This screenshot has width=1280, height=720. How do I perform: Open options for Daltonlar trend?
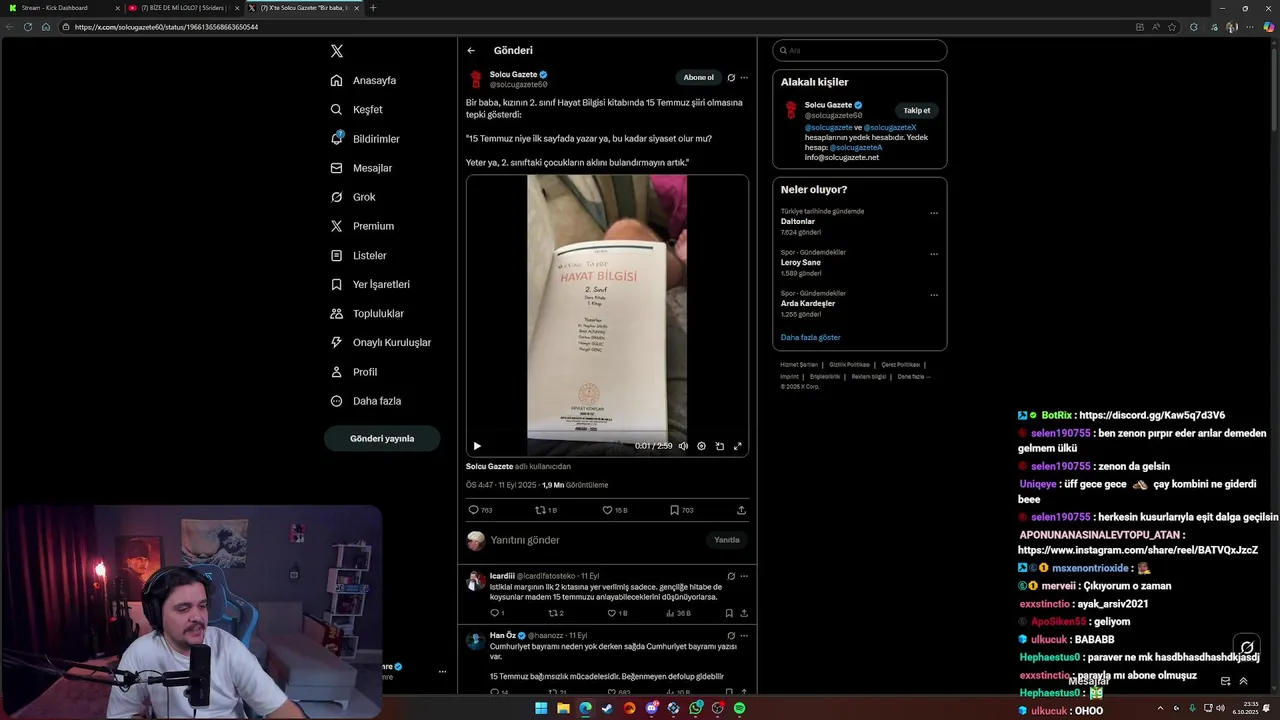pyautogui.click(x=934, y=213)
